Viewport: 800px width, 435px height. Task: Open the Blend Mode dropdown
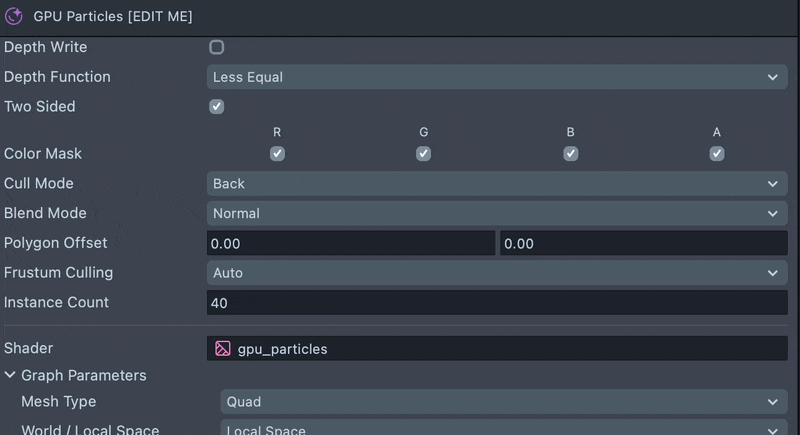[x=497, y=213]
